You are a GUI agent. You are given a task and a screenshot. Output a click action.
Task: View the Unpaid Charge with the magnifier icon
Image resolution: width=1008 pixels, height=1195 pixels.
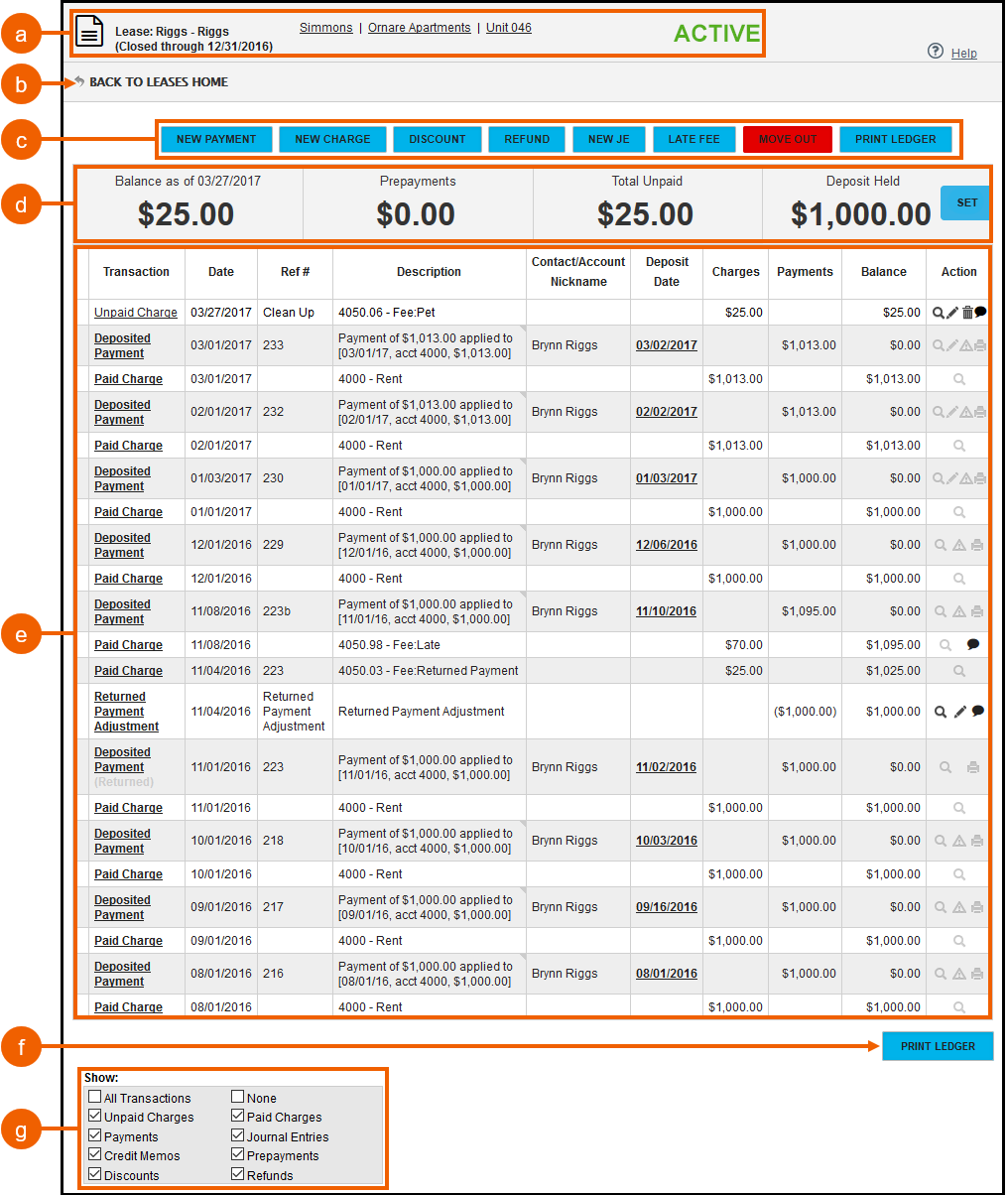click(x=939, y=312)
